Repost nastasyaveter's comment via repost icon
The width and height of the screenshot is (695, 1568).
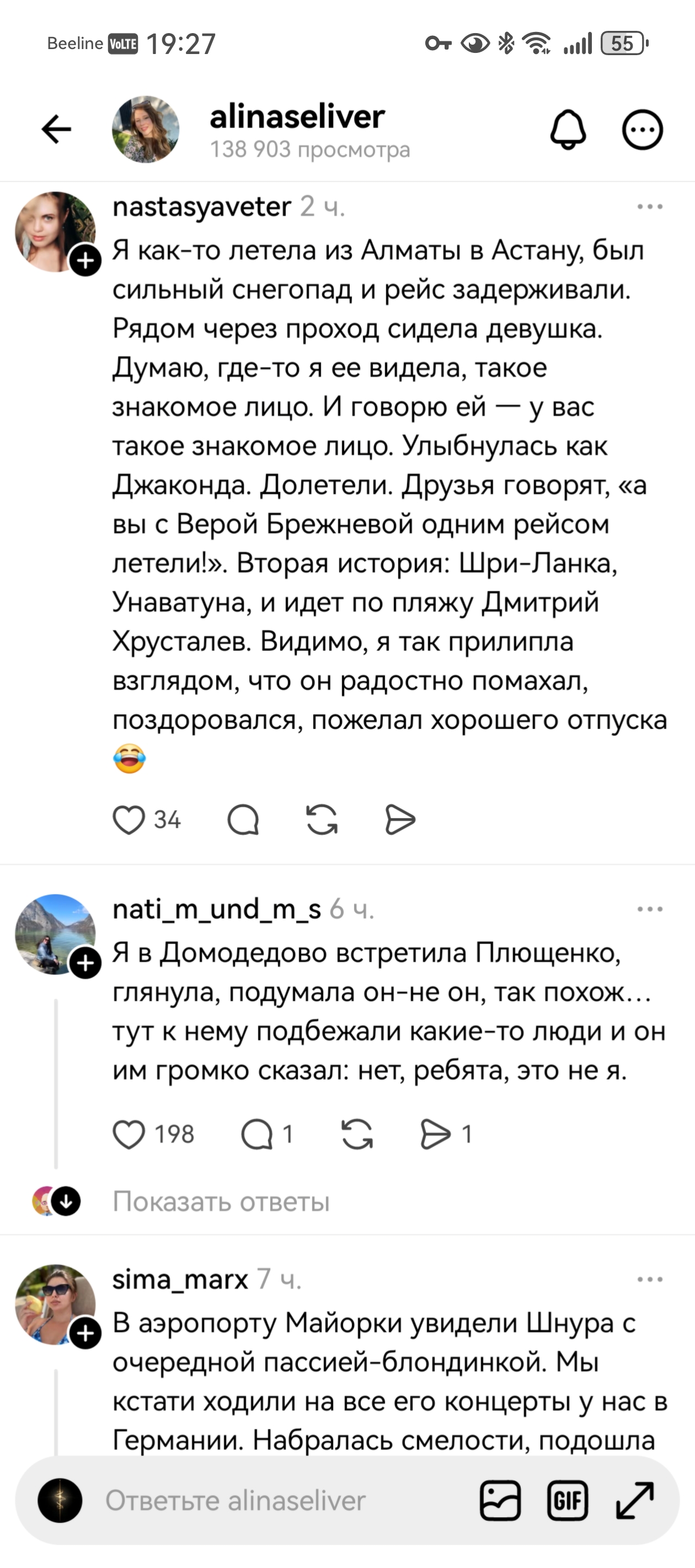pos(322,820)
